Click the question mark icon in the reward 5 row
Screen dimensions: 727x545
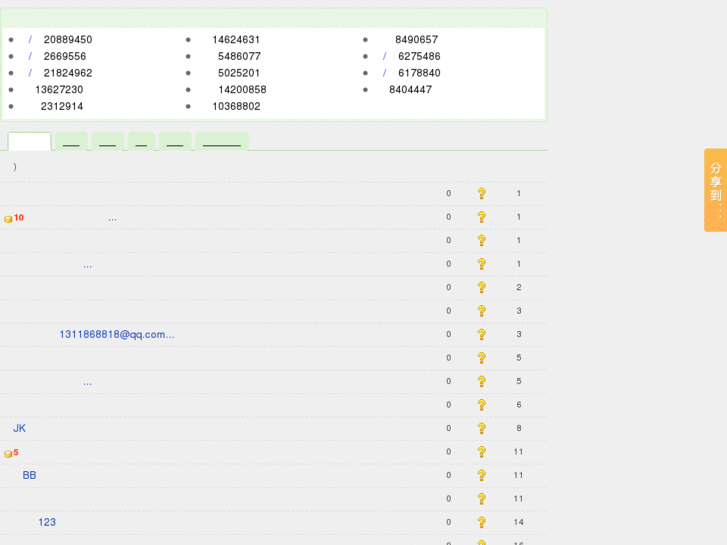tap(482, 452)
